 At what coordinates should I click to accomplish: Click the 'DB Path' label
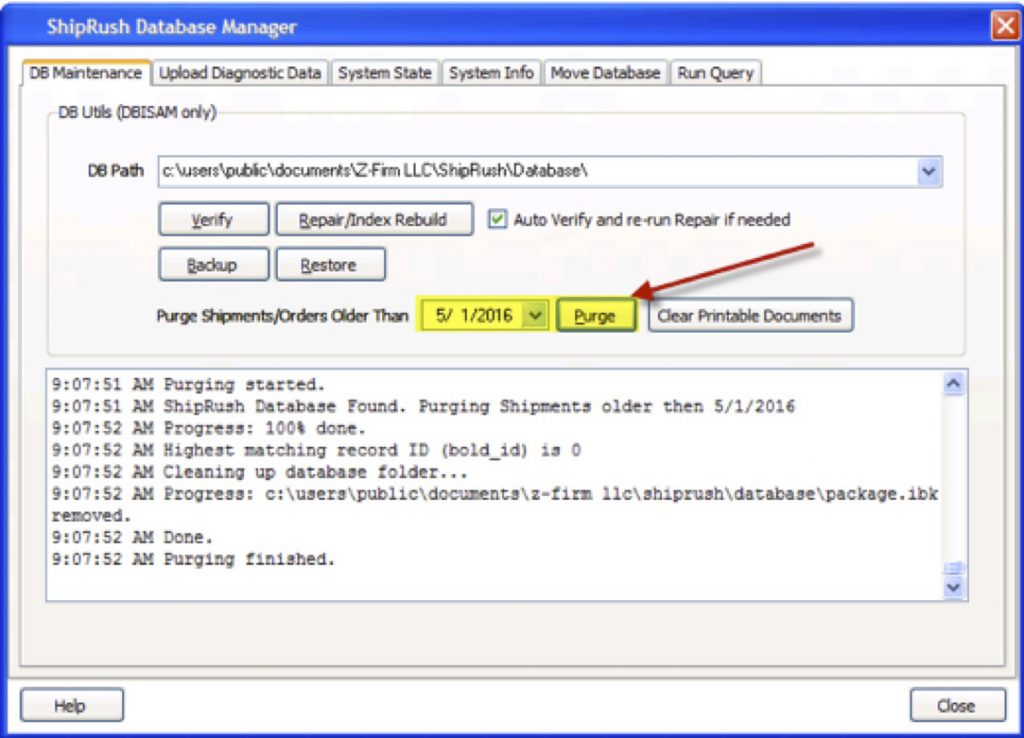coord(116,171)
